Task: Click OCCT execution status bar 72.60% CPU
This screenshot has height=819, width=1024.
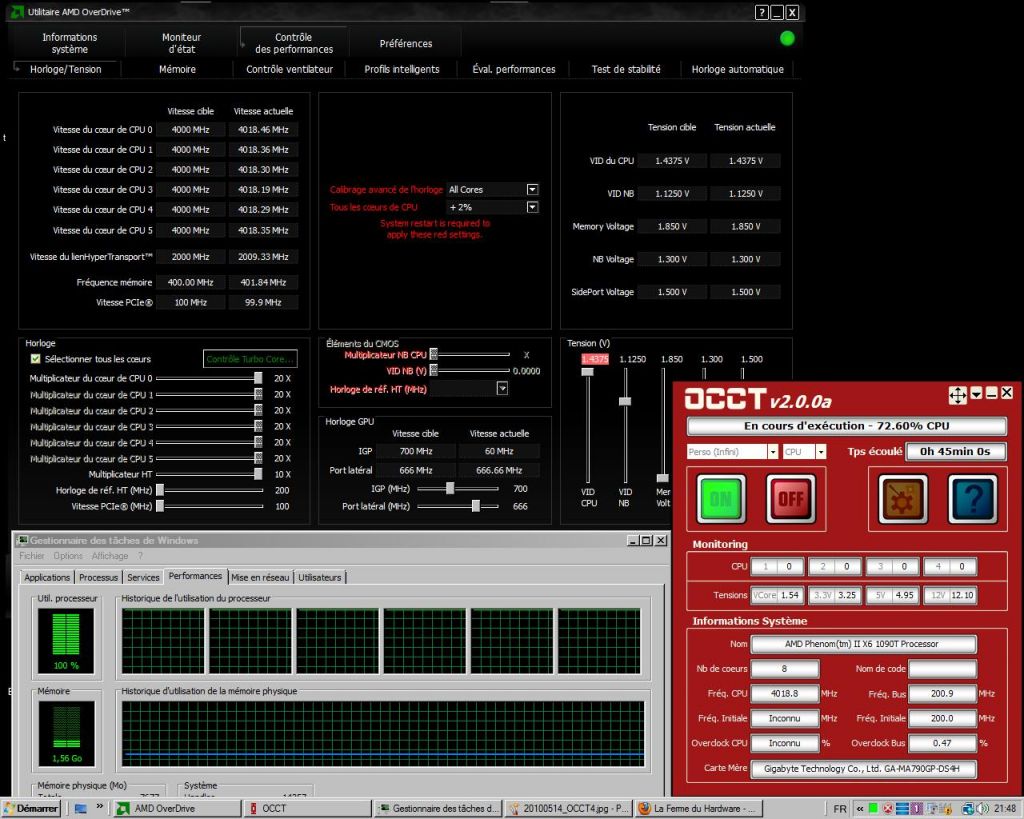Action: pos(846,426)
